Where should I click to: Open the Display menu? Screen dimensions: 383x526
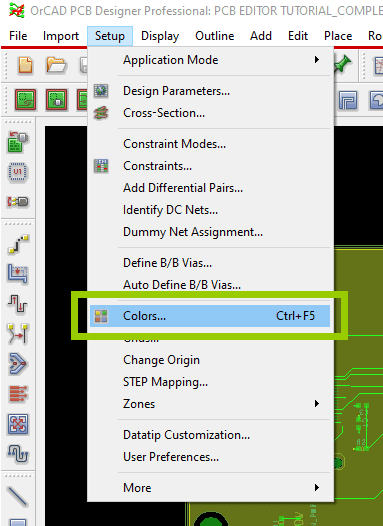tap(160, 36)
